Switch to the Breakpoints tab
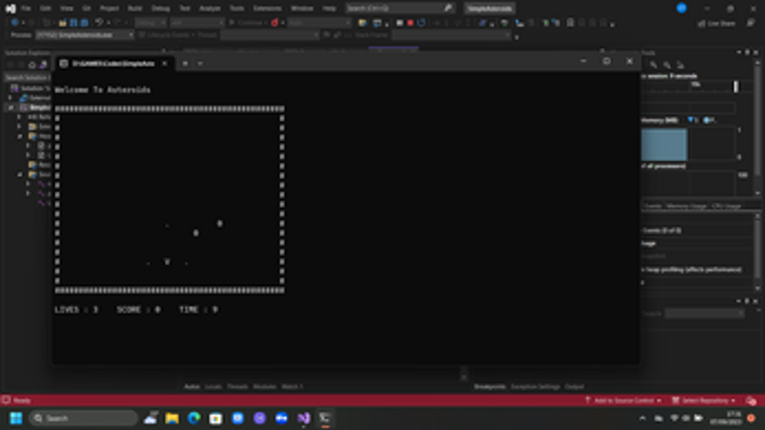The width and height of the screenshot is (765, 430). click(489, 387)
